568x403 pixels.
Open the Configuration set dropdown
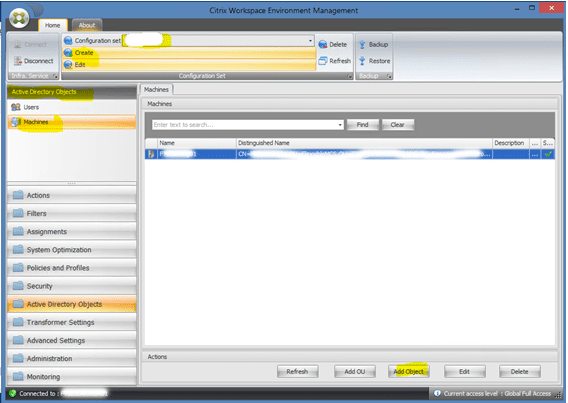pyautogui.click(x=310, y=40)
